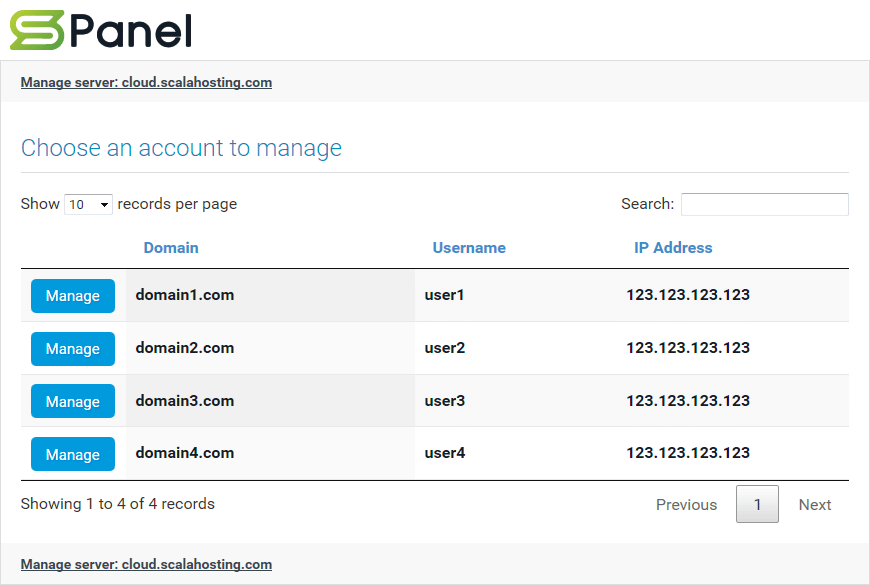This screenshot has width=870, height=585.
Task: Manage the domain4.com account
Action: 72,453
